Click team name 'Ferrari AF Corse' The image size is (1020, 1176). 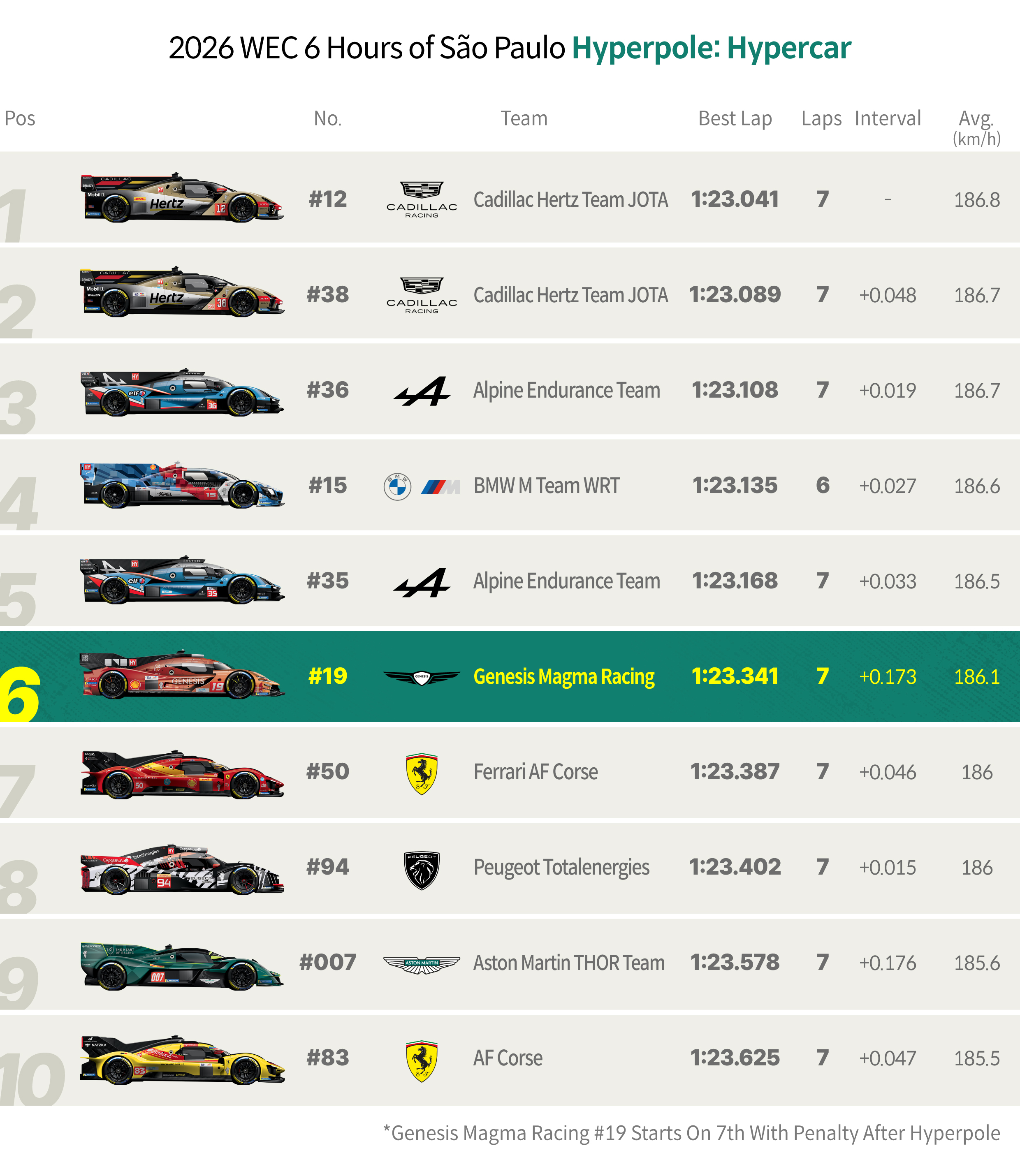click(535, 772)
